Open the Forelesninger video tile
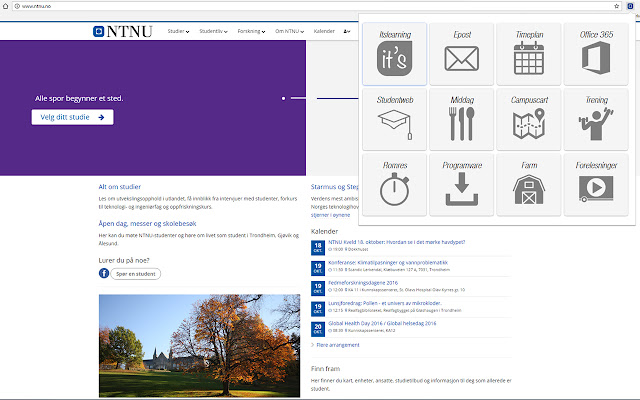Image resolution: width=640 pixels, height=400 pixels. 596,184
